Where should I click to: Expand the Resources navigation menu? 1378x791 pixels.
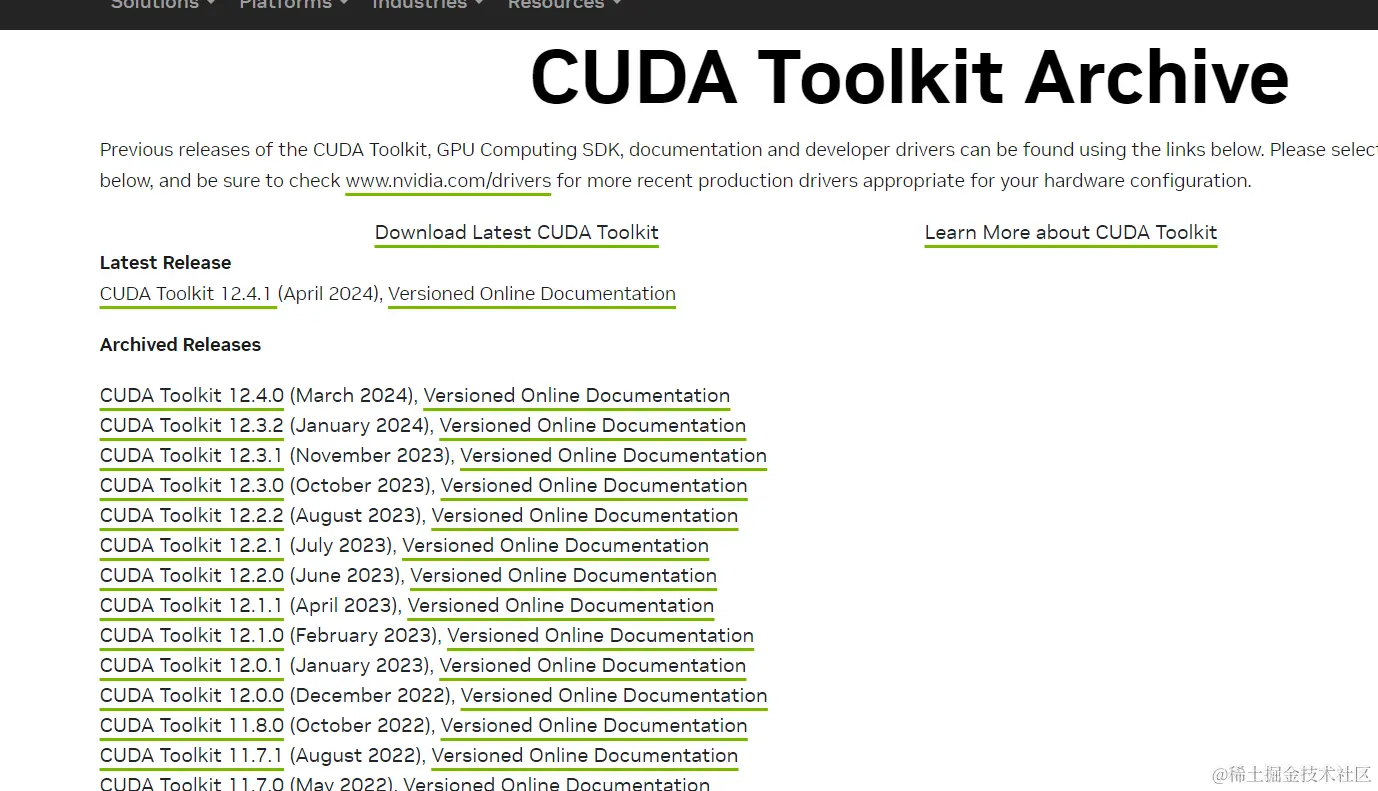[564, 5]
